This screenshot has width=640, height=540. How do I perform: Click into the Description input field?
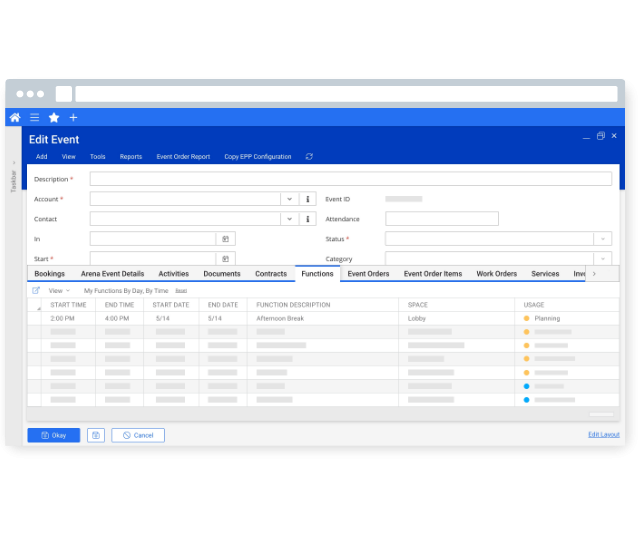(350, 179)
